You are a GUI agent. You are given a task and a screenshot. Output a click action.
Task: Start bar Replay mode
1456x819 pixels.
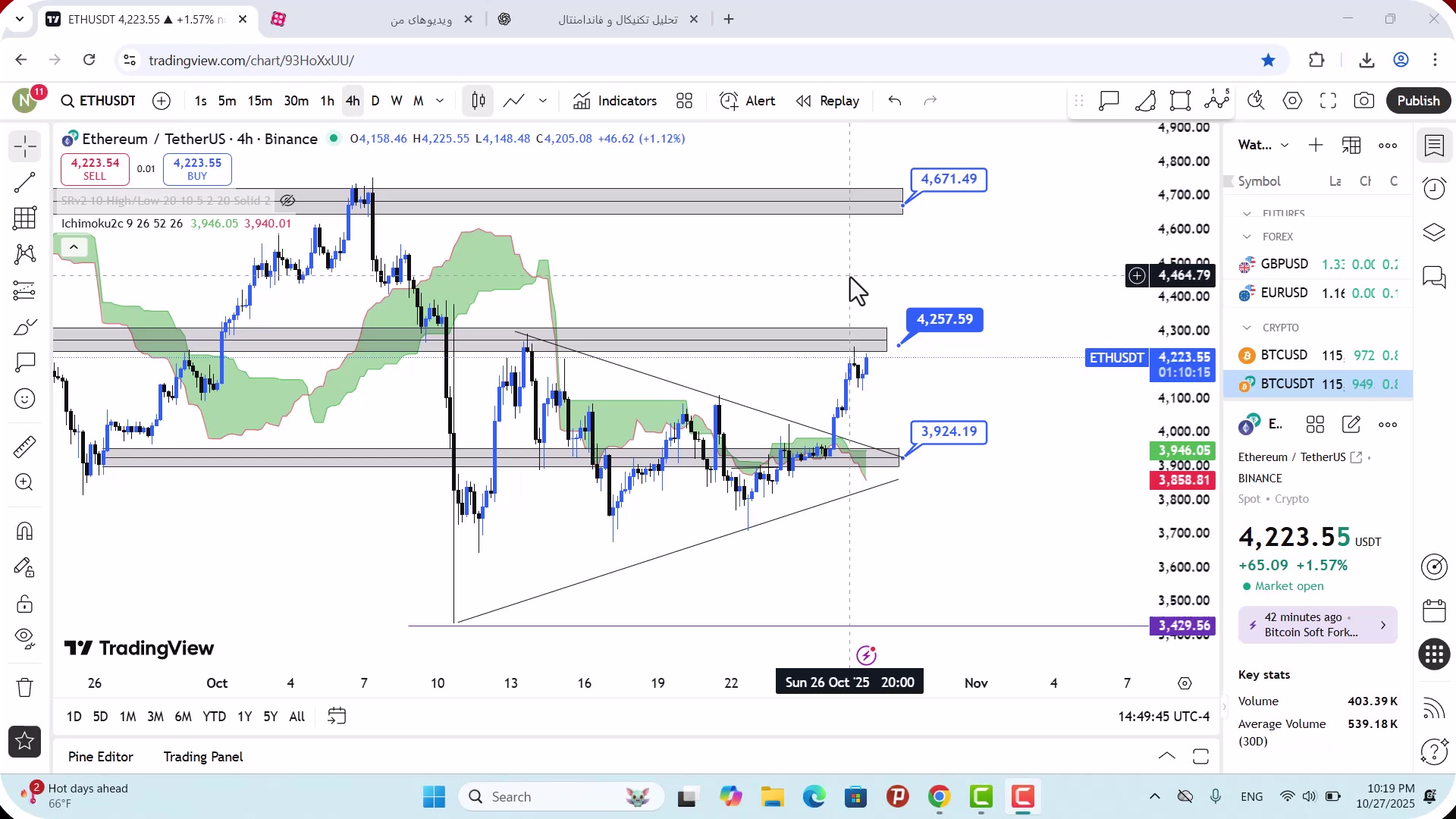[827, 101]
